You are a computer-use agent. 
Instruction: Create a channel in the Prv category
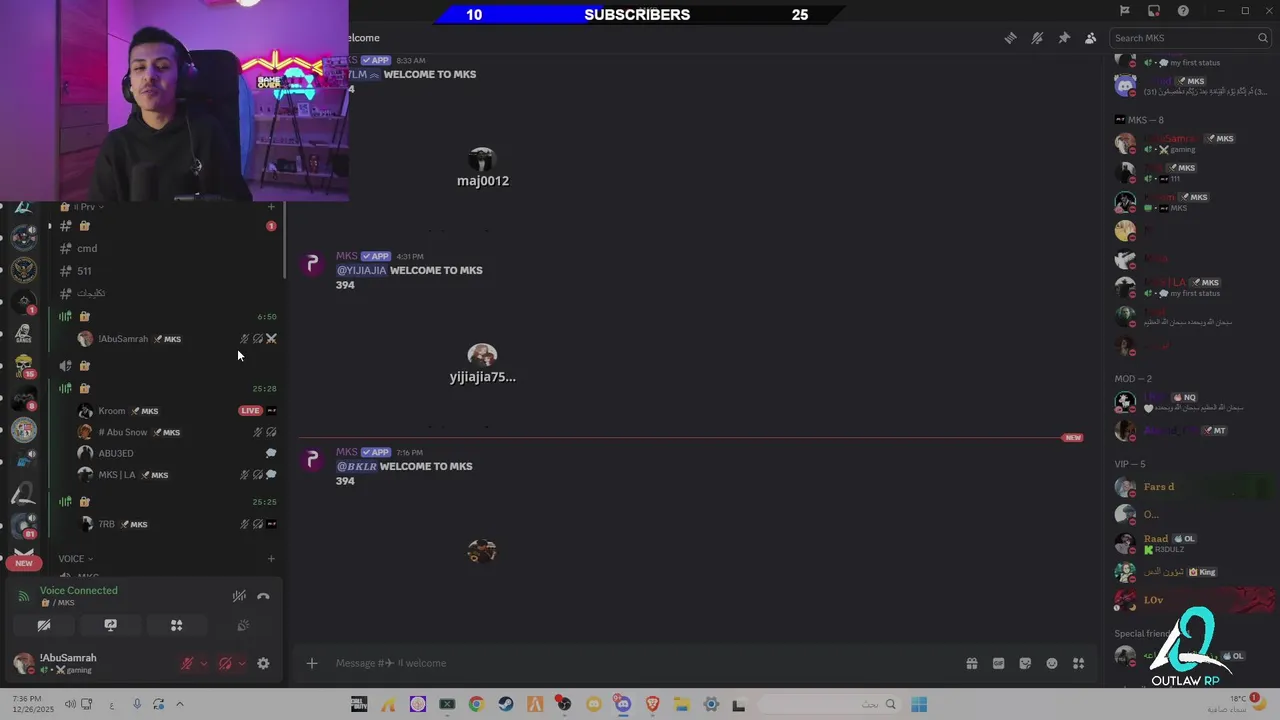(271, 207)
